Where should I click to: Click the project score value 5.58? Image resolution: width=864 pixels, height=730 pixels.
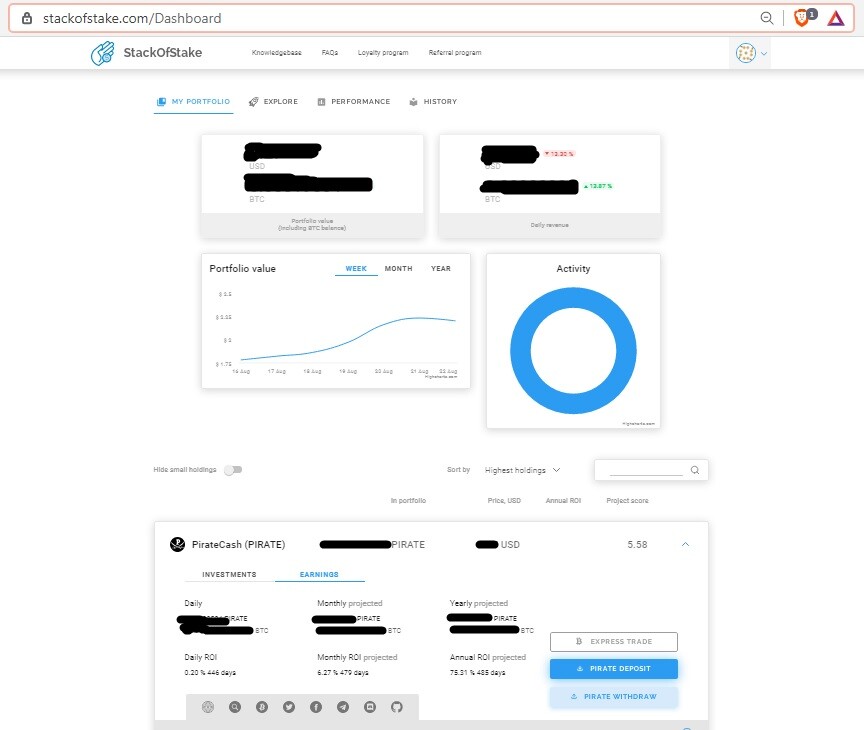tap(637, 544)
